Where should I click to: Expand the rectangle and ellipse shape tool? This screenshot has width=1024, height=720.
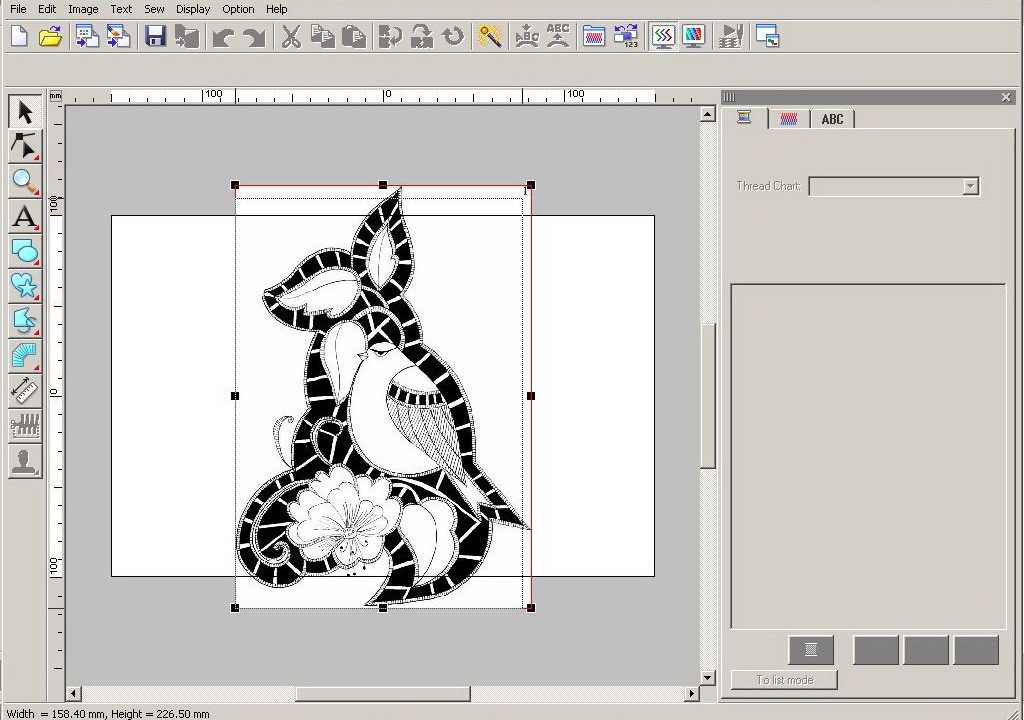pyautogui.click(x=24, y=251)
